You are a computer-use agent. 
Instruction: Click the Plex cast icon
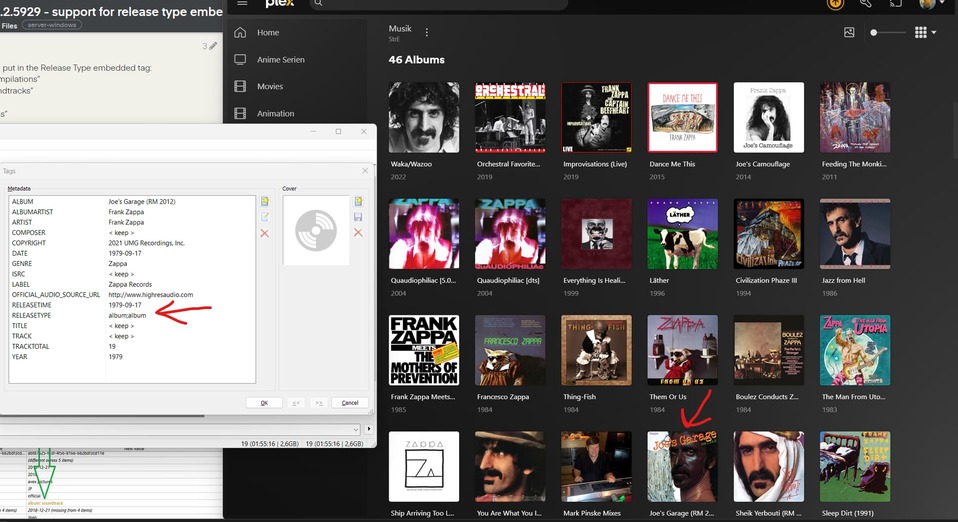coord(896,3)
